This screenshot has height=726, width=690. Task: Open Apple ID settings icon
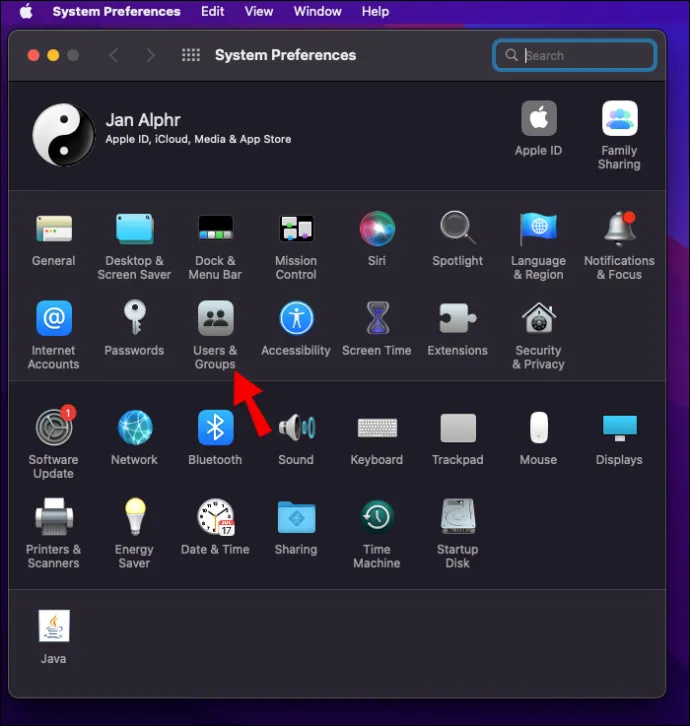pyautogui.click(x=539, y=118)
